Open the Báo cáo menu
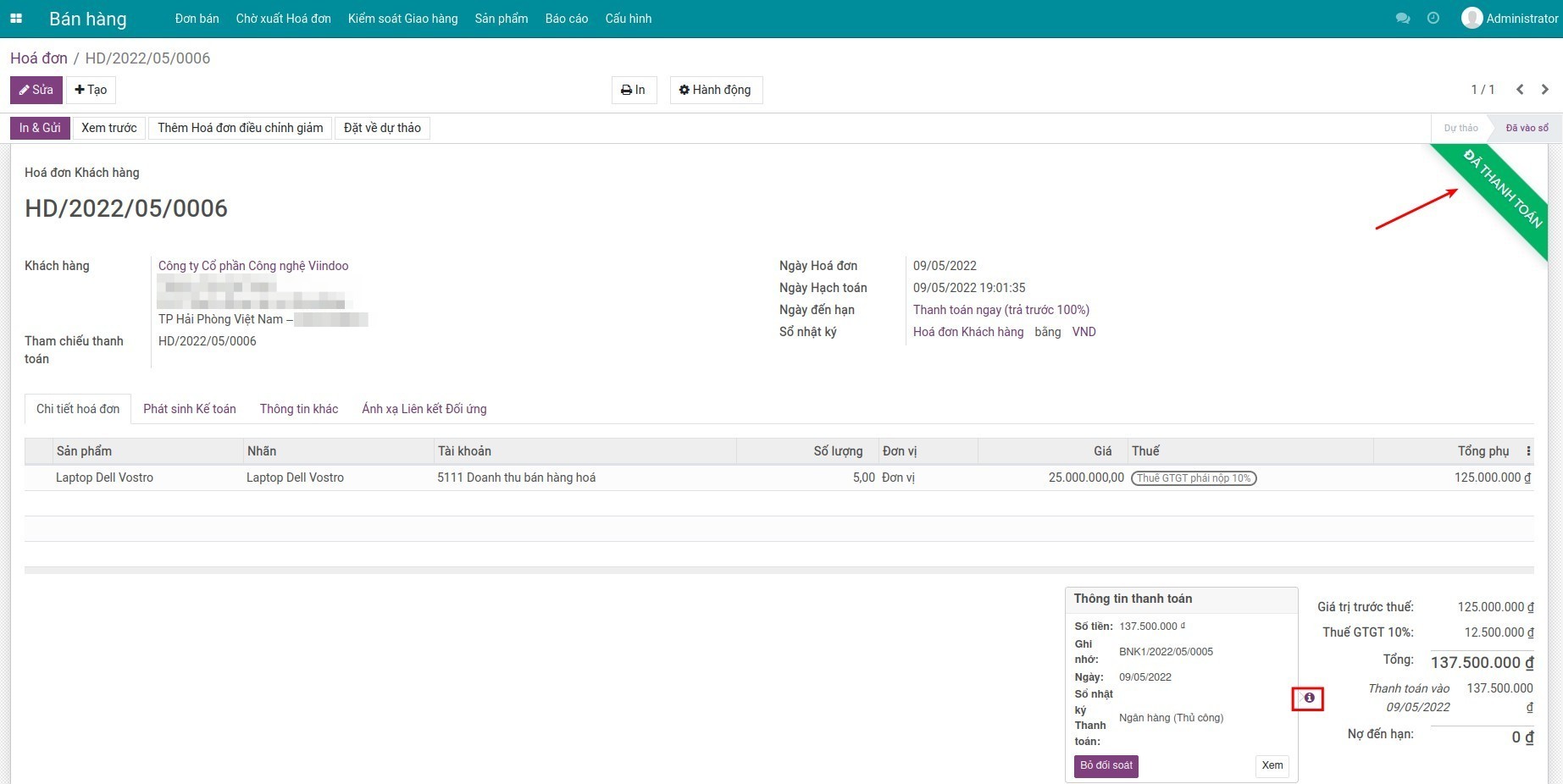 [x=567, y=19]
